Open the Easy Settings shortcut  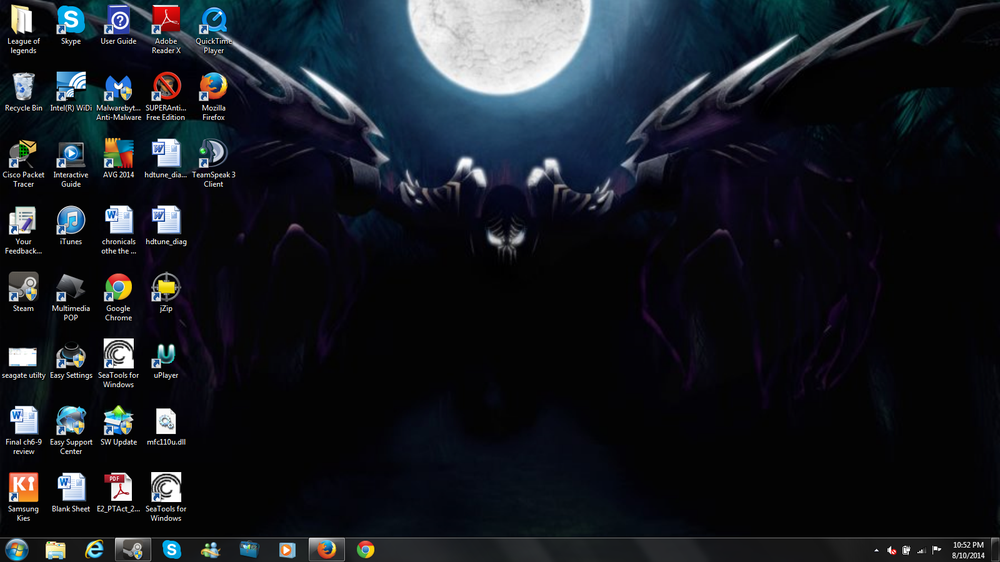click(x=71, y=360)
